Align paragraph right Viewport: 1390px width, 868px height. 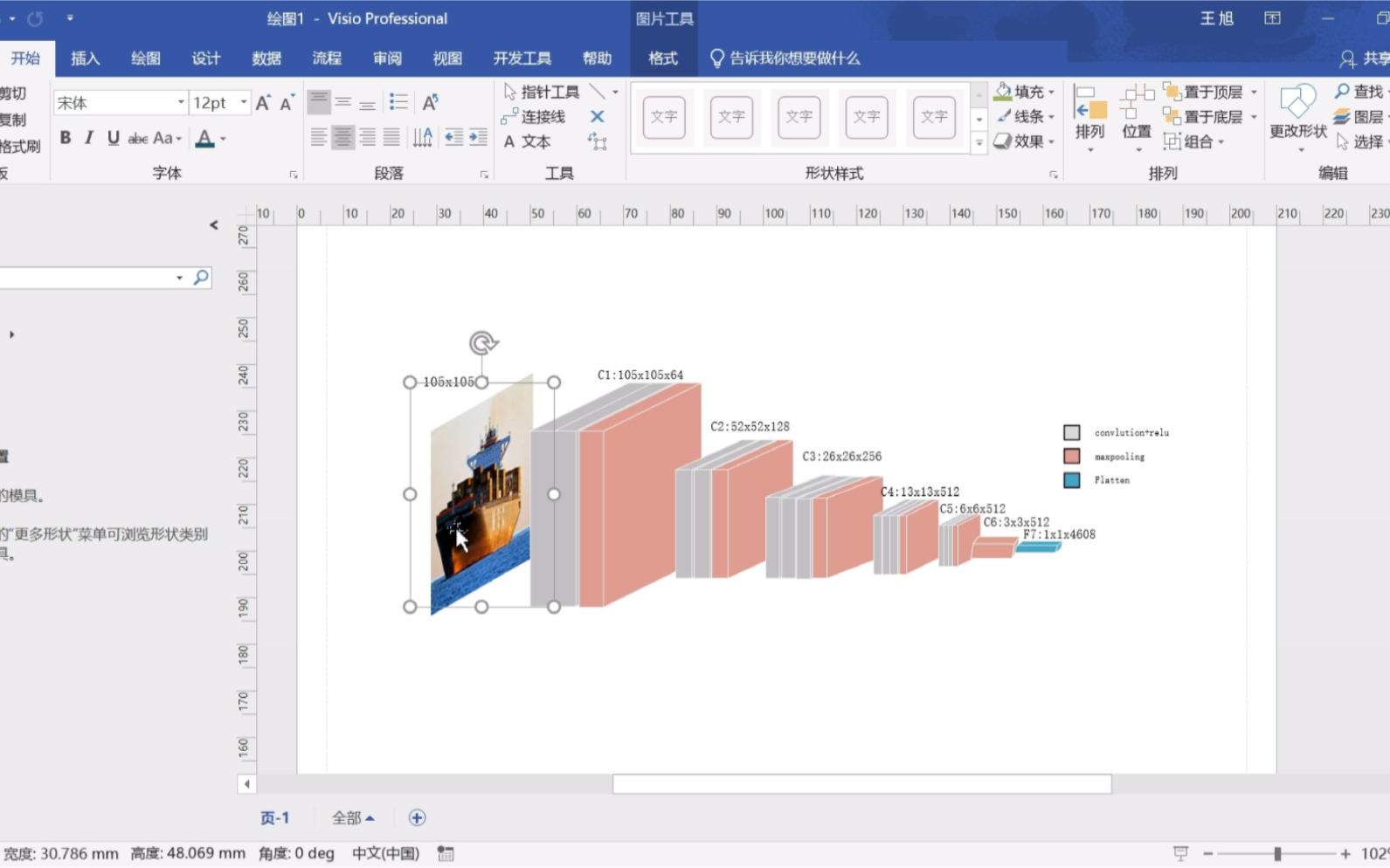367,137
